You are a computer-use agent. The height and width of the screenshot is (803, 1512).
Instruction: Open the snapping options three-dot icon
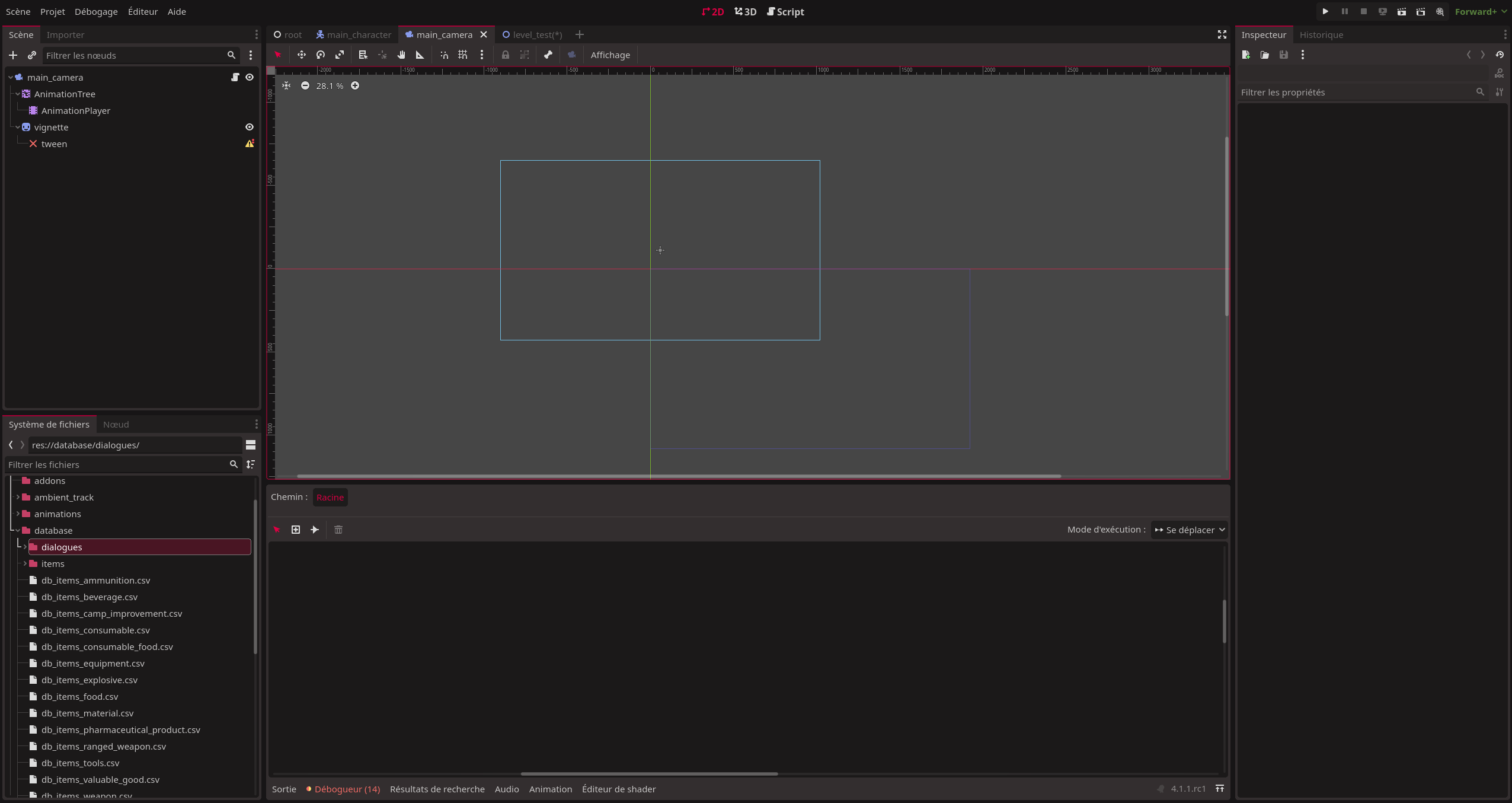[x=482, y=55]
